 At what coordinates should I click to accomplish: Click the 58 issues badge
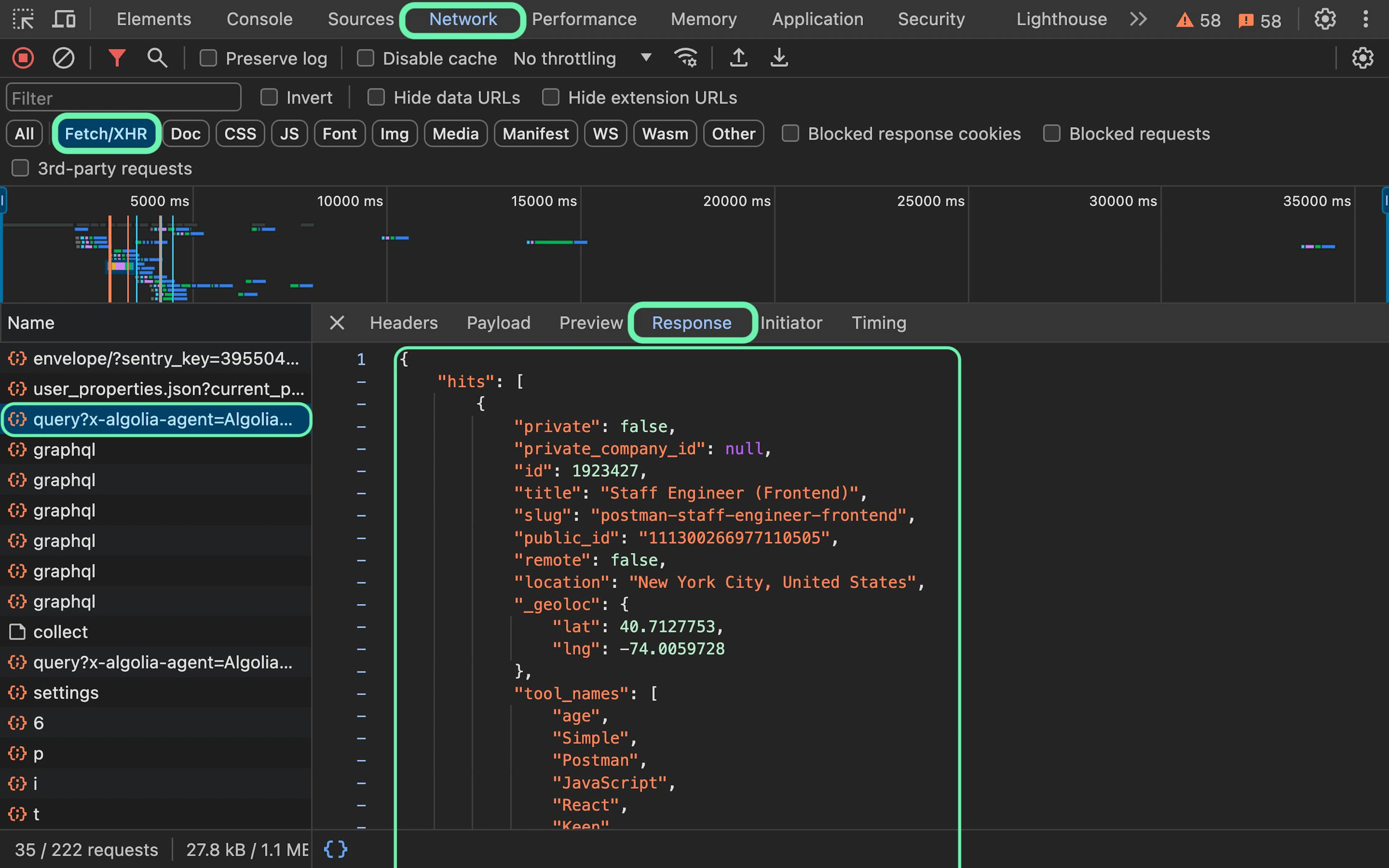coord(1259,21)
